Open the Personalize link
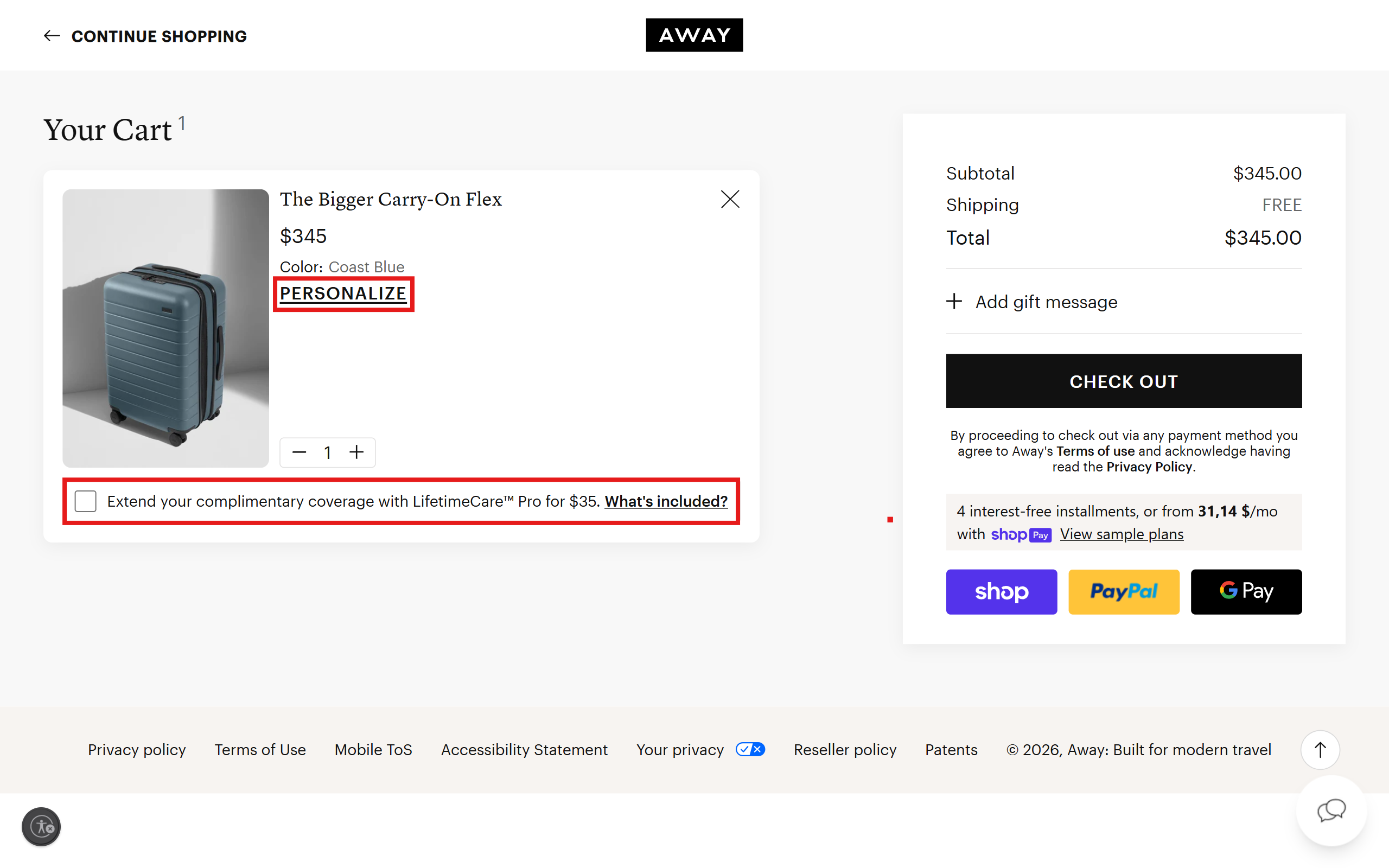The width and height of the screenshot is (1389, 868). pos(343,294)
